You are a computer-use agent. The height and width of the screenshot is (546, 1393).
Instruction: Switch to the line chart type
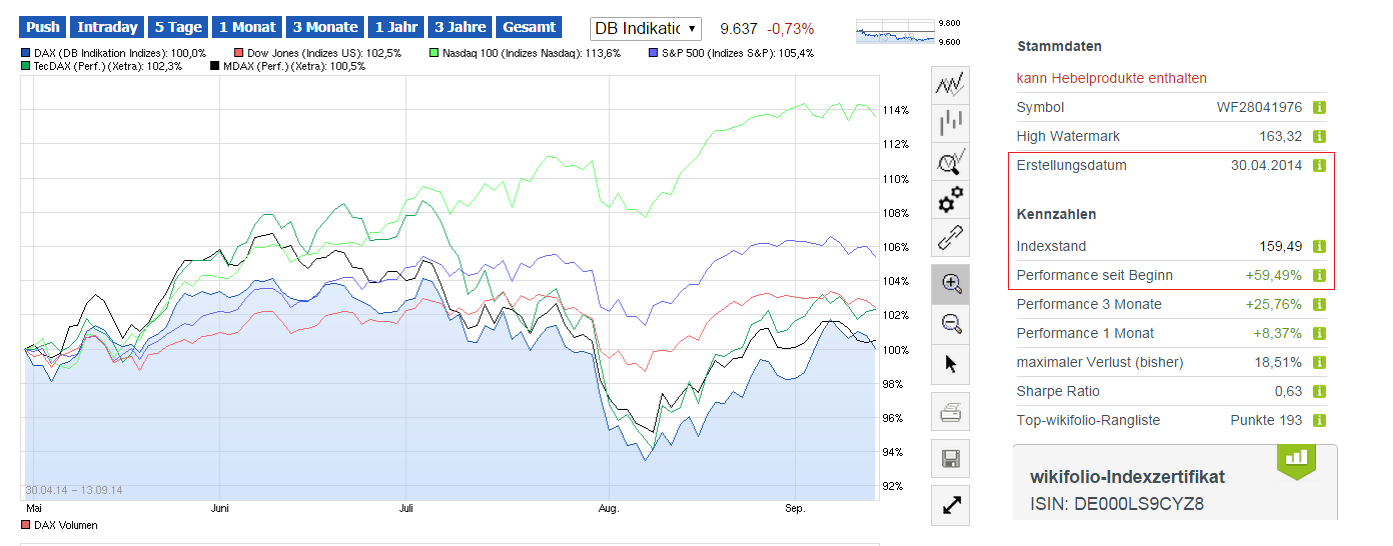coord(951,85)
